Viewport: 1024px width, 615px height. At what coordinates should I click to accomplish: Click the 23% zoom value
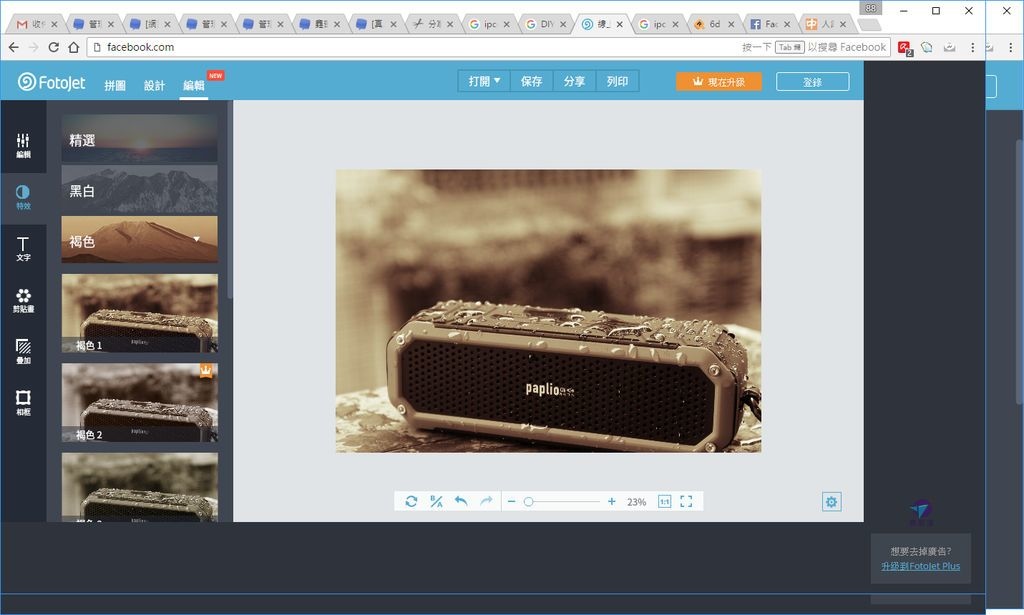point(636,502)
